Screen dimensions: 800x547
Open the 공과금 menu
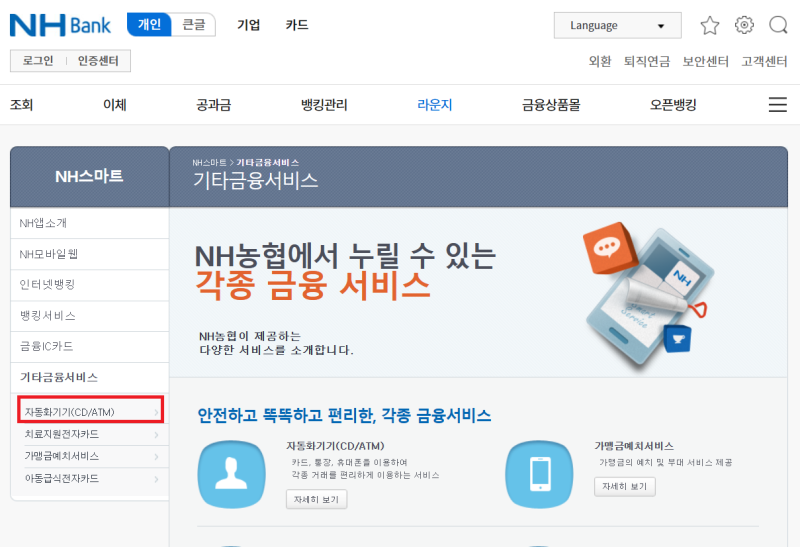pyautogui.click(x=214, y=105)
